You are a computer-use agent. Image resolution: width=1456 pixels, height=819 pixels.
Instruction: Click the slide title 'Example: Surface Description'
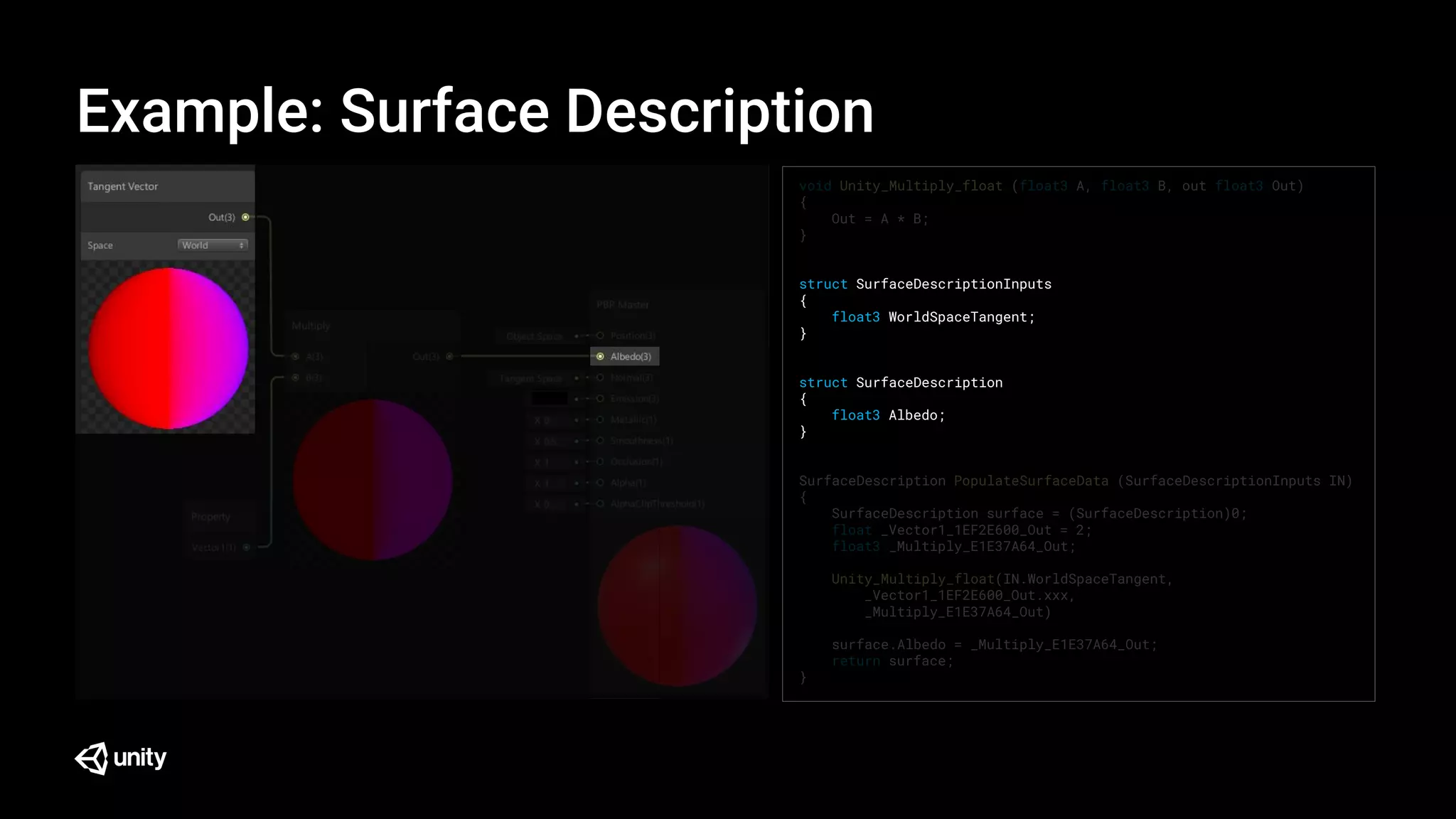(x=475, y=112)
